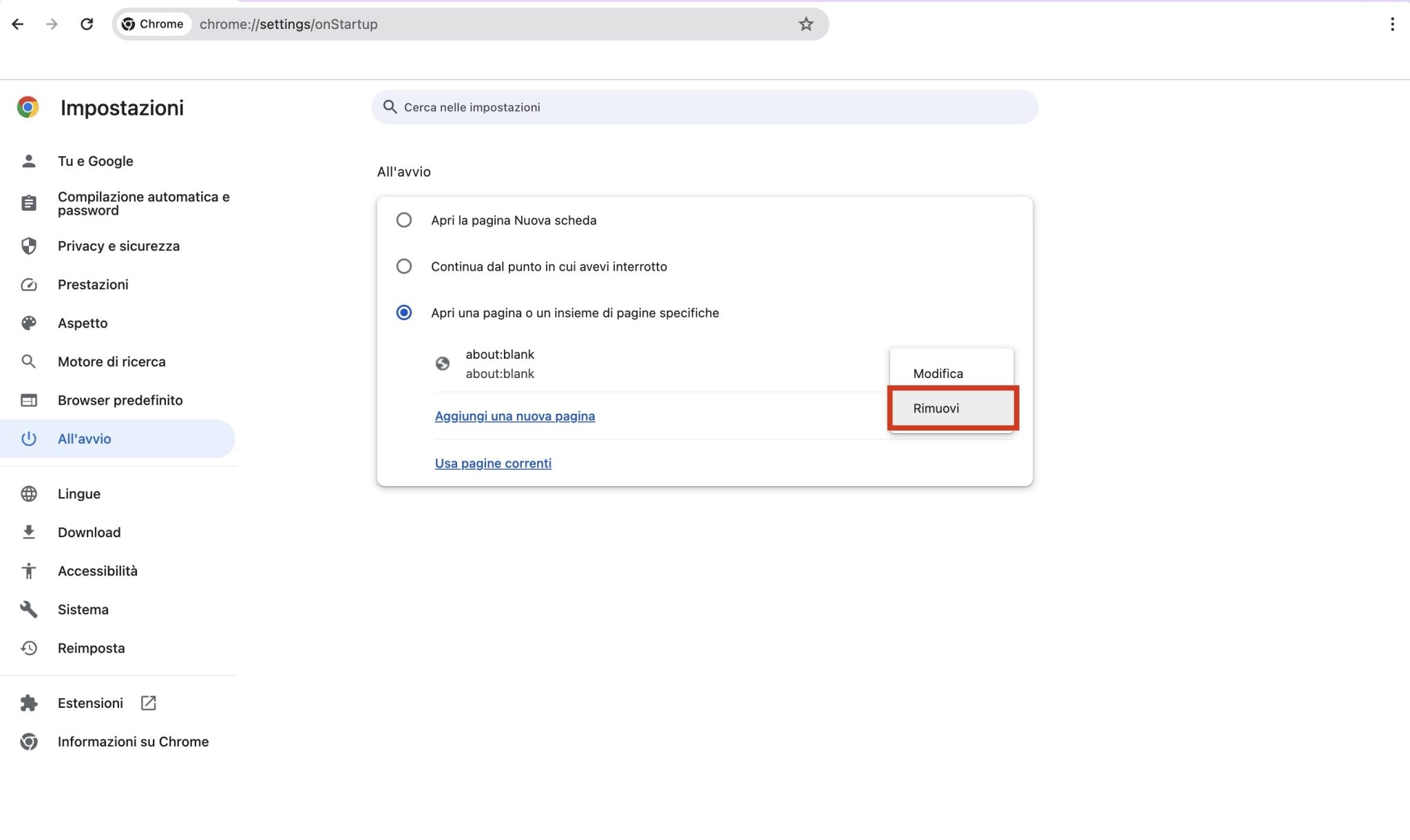Click the Prestazioni speedometer icon
This screenshot has width=1410, height=840.
[28, 284]
